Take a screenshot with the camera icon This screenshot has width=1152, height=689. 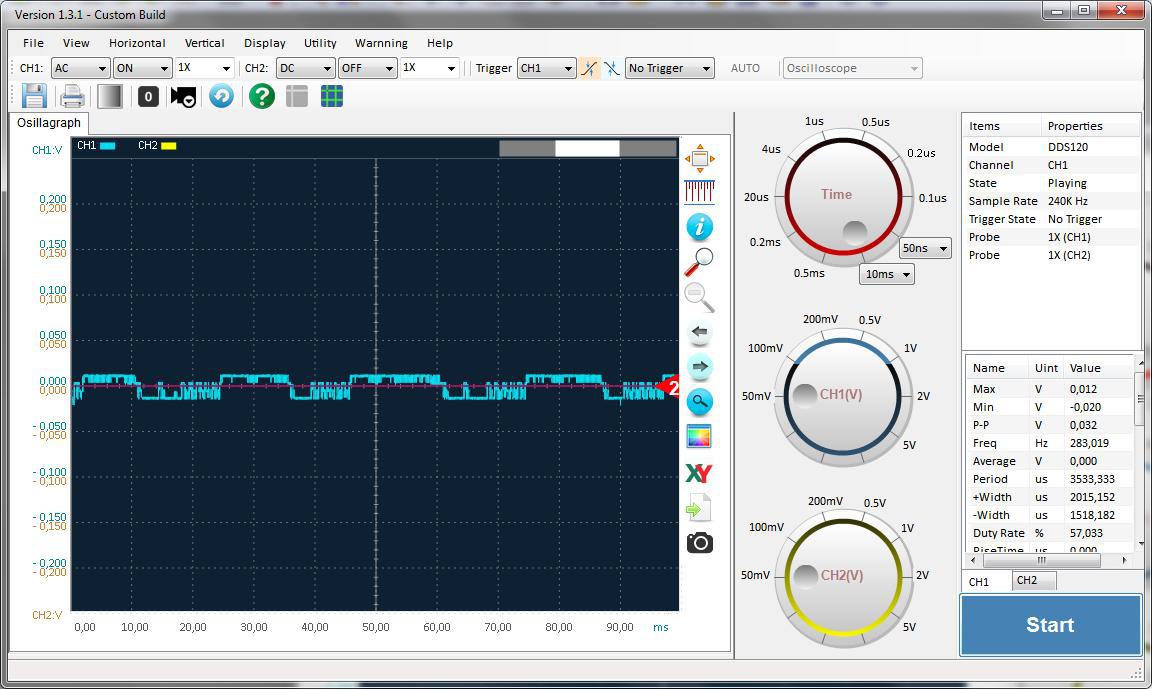pyautogui.click(x=699, y=543)
